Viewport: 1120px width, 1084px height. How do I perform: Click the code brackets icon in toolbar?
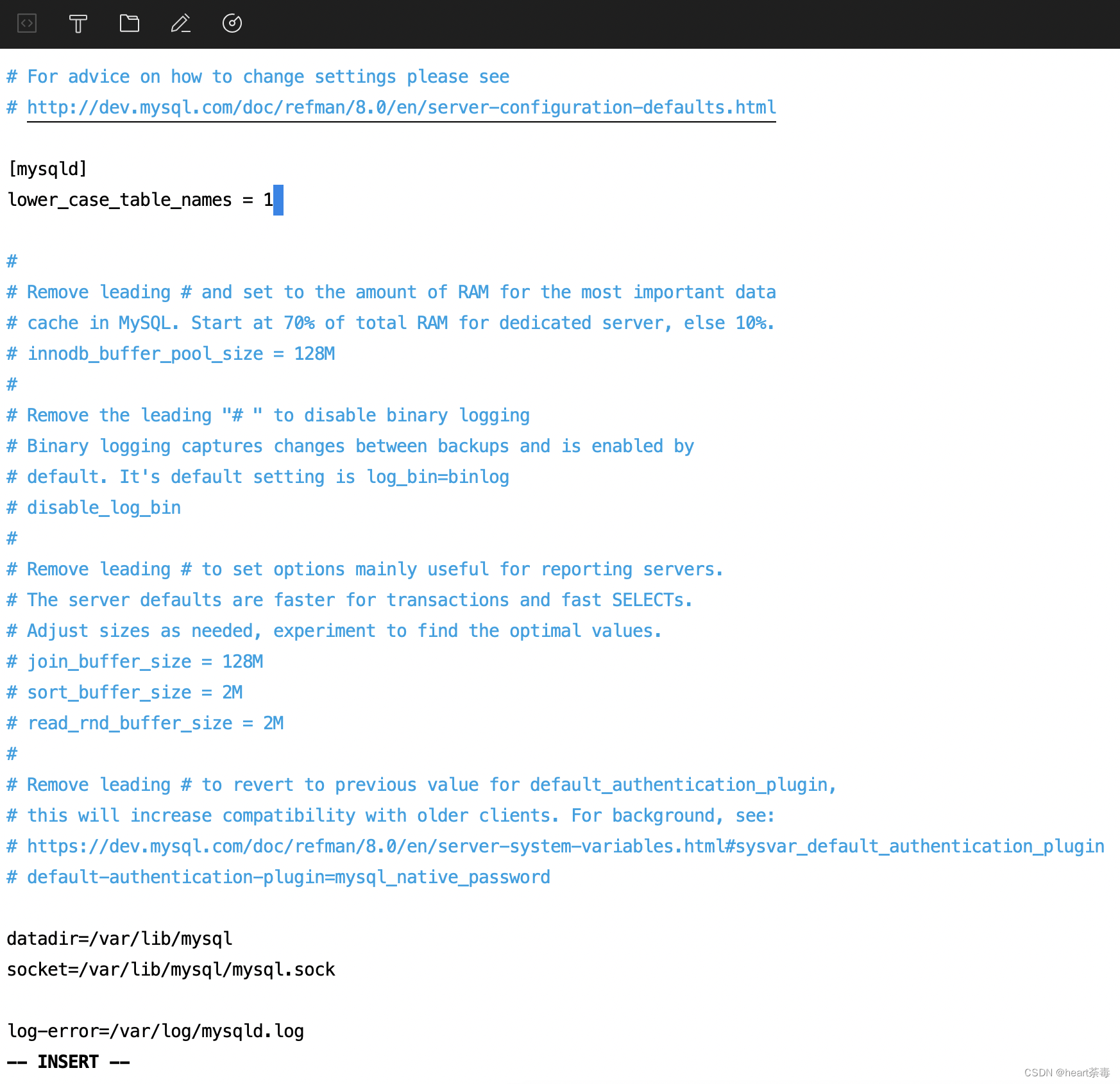[x=27, y=24]
